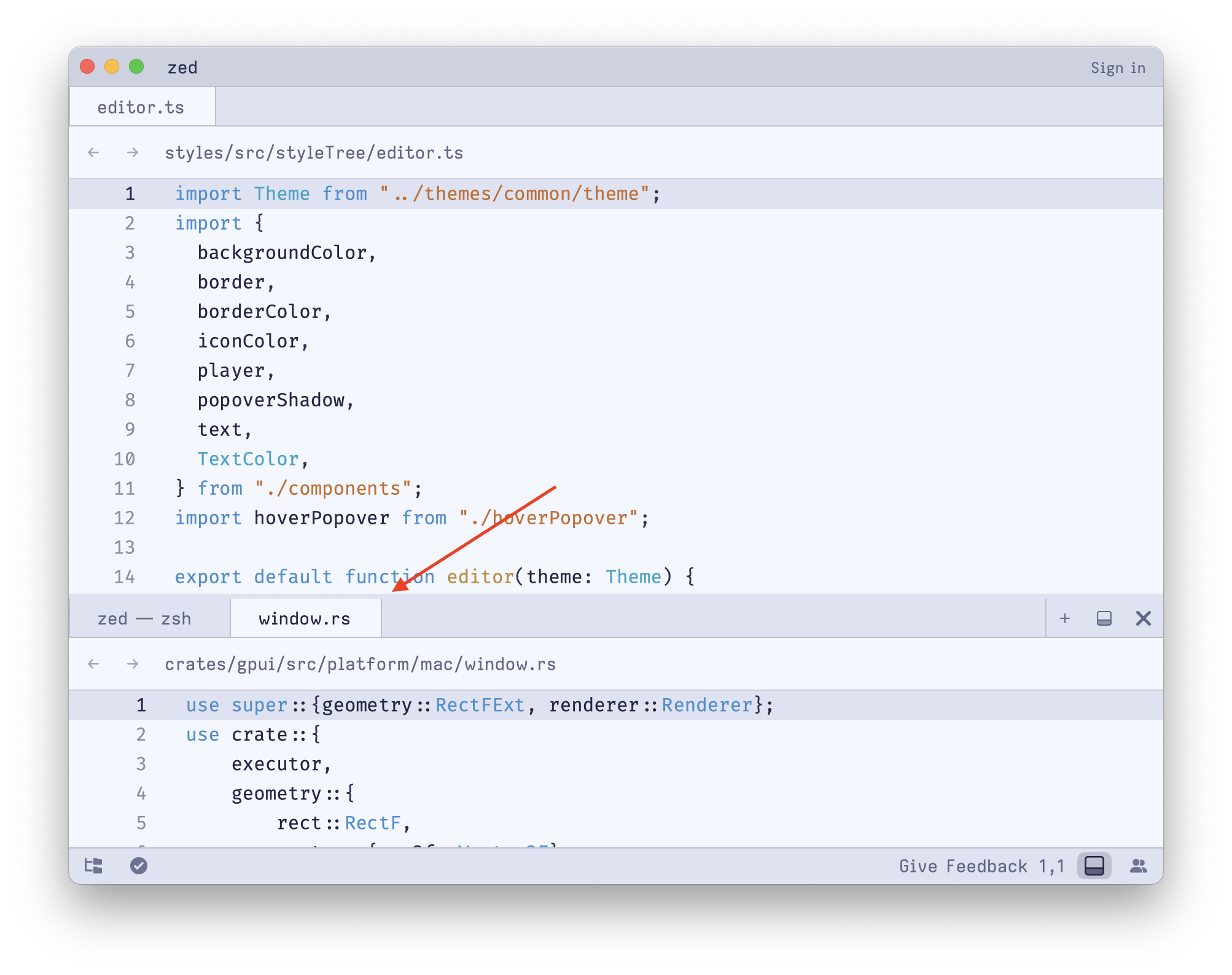The width and height of the screenshot is (1232, 975).
Task: Click the back arrow above editor.ts
Action: point(93,152)
